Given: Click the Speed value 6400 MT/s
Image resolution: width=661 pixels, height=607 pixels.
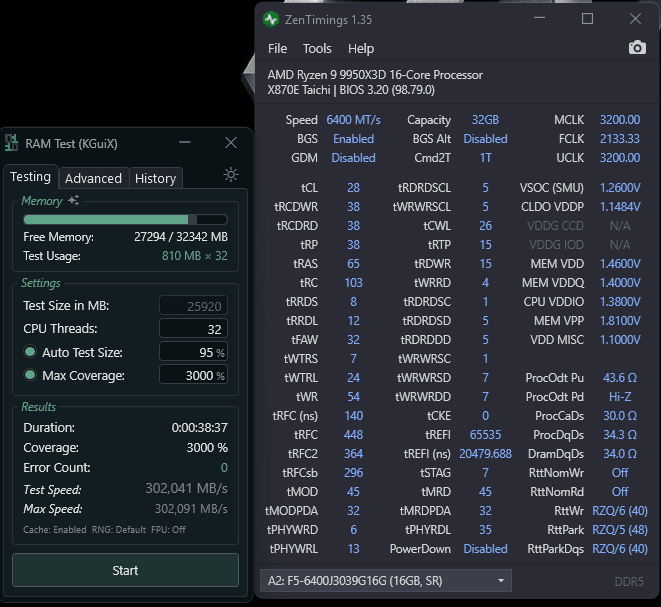Looking at the screenshot, I should point(353,120).
